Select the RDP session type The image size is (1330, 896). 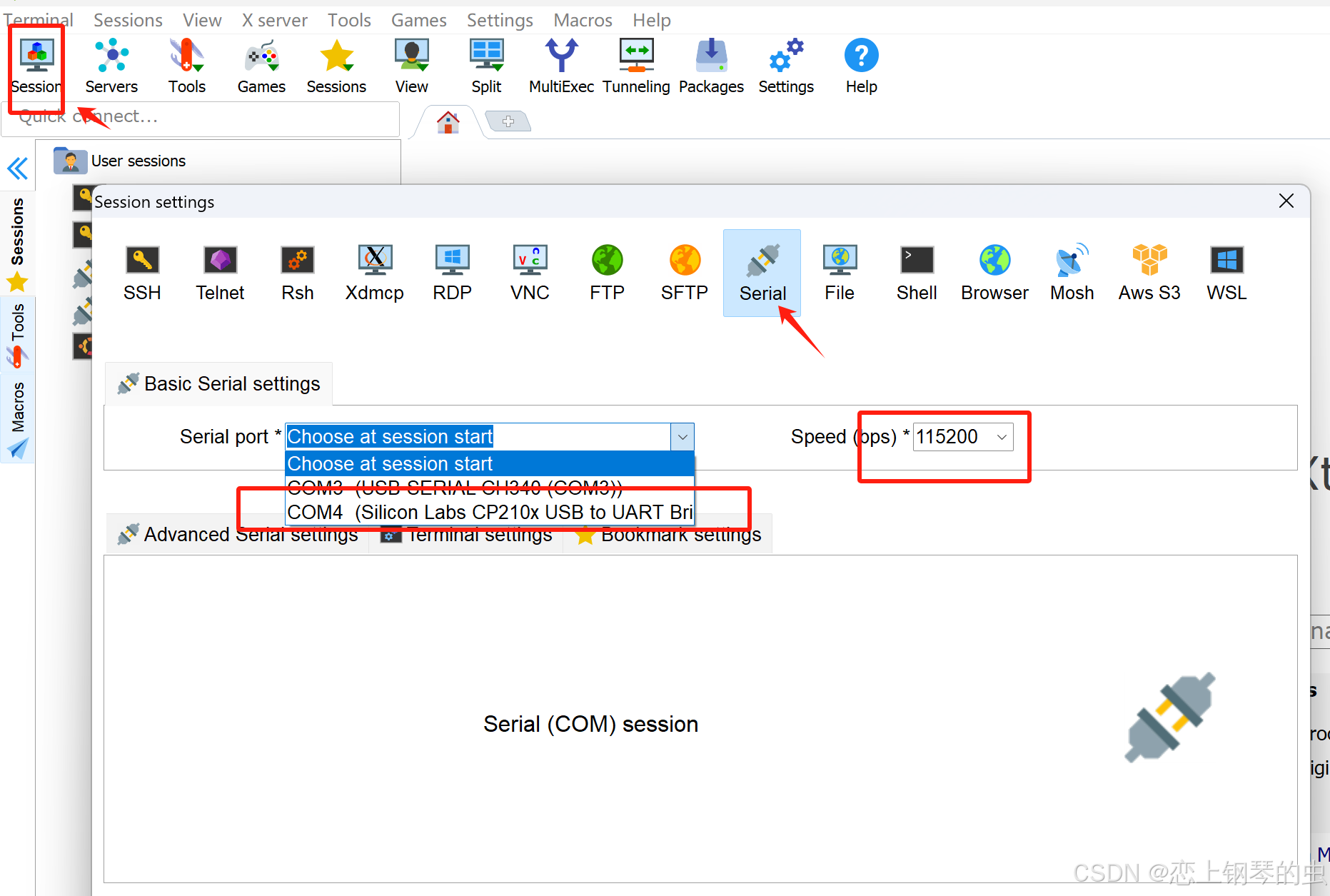point(453,273)
